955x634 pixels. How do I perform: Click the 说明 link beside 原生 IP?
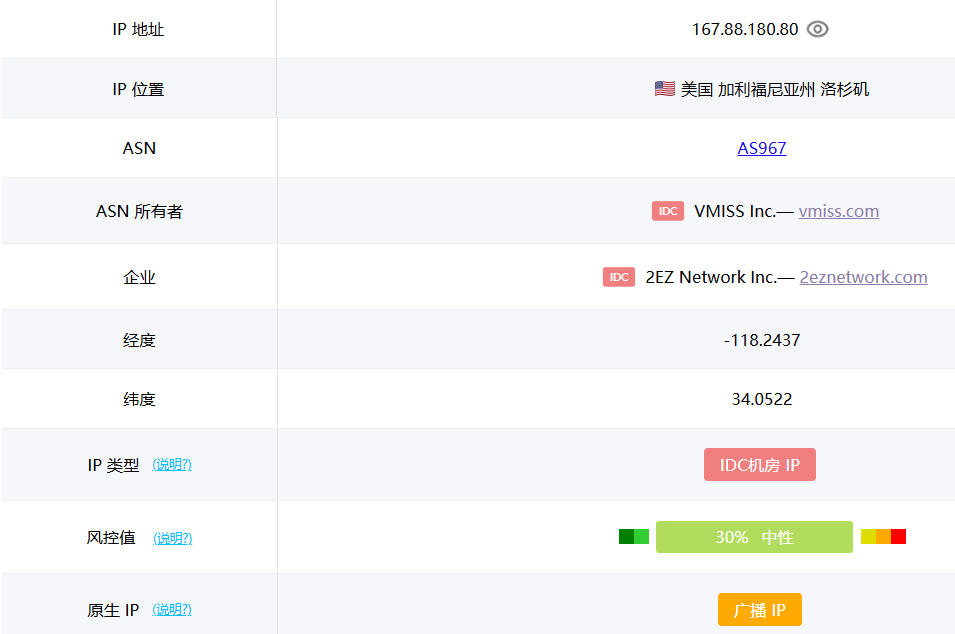172,610
